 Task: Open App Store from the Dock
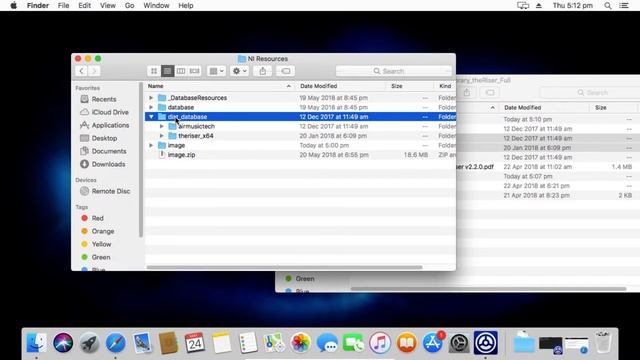pos(433,342)
